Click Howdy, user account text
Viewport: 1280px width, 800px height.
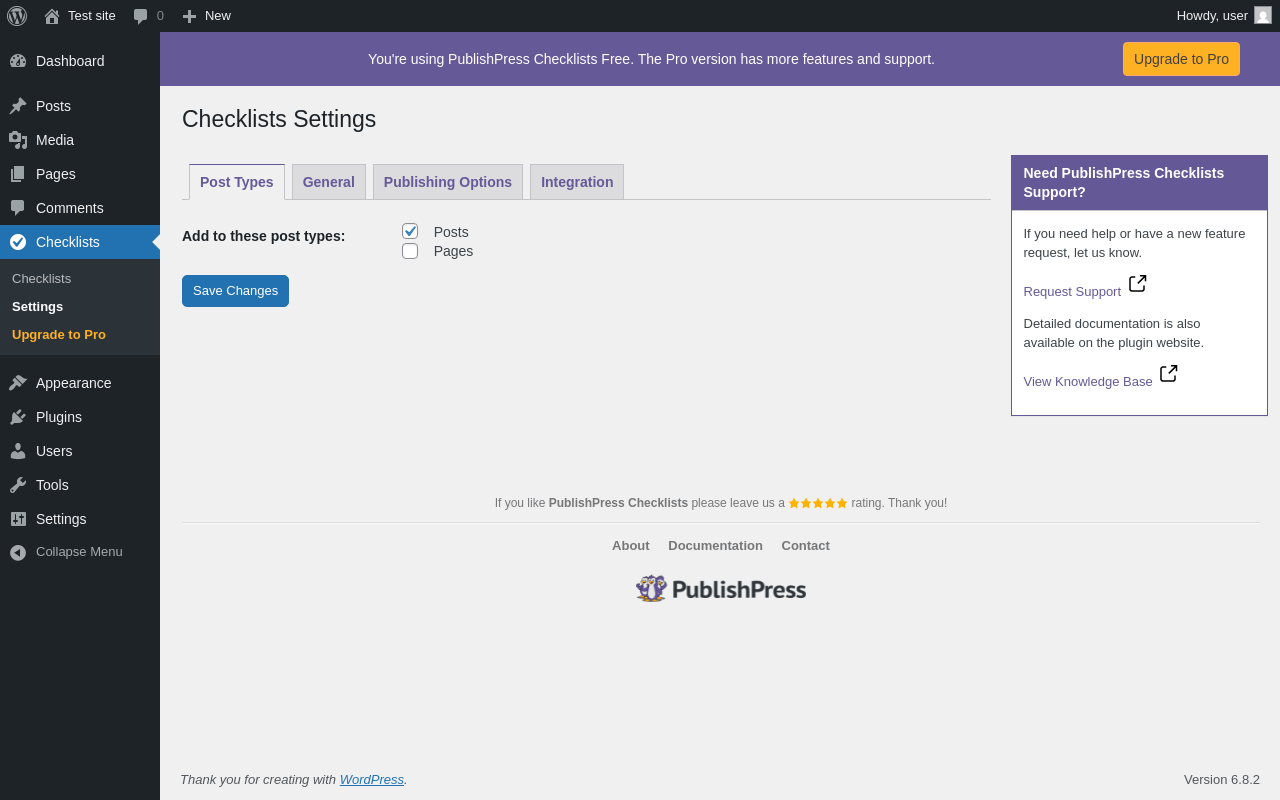tap(1212, 16)
